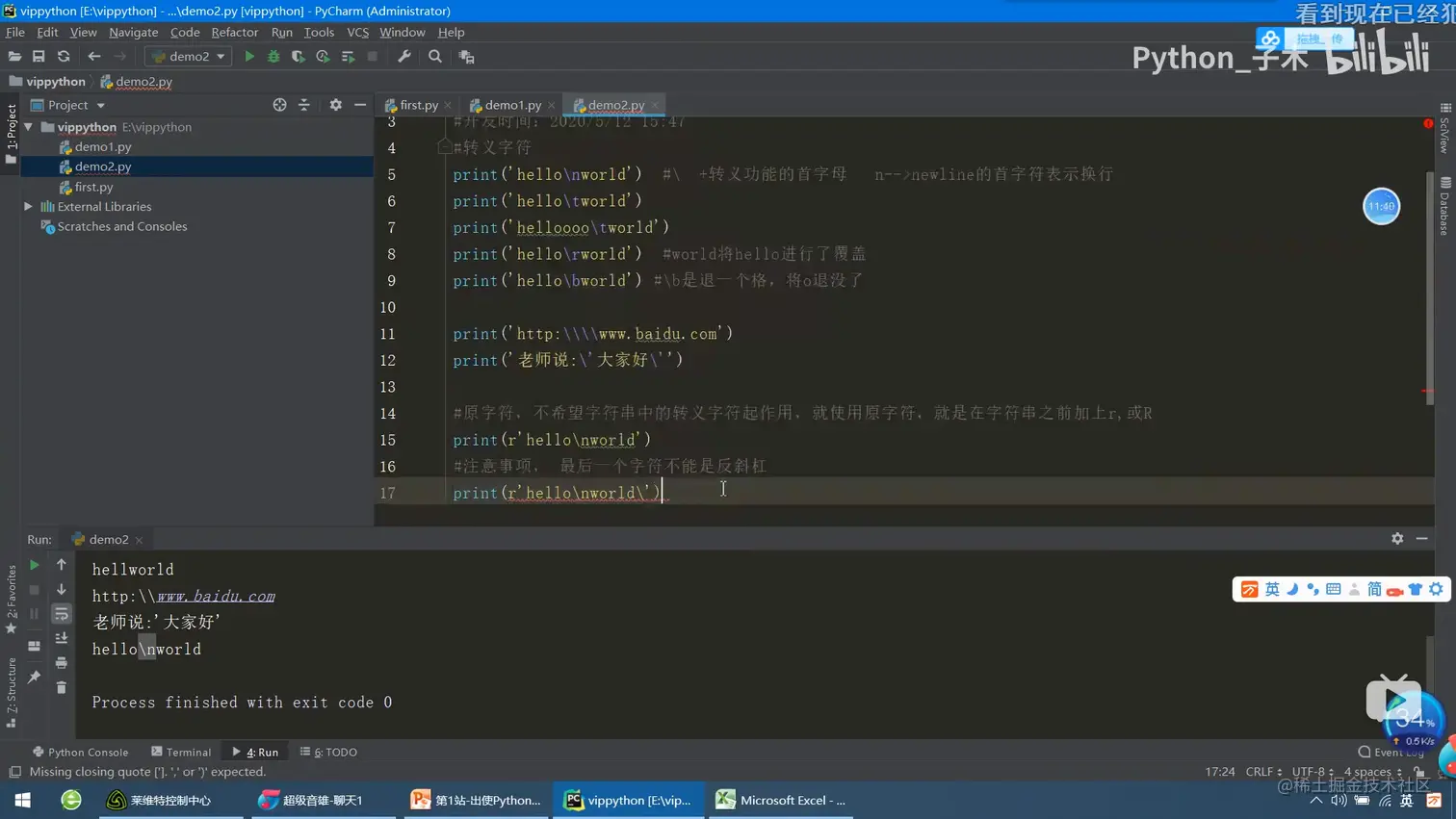Toggle scroll to end in Run console

[62, 638]
